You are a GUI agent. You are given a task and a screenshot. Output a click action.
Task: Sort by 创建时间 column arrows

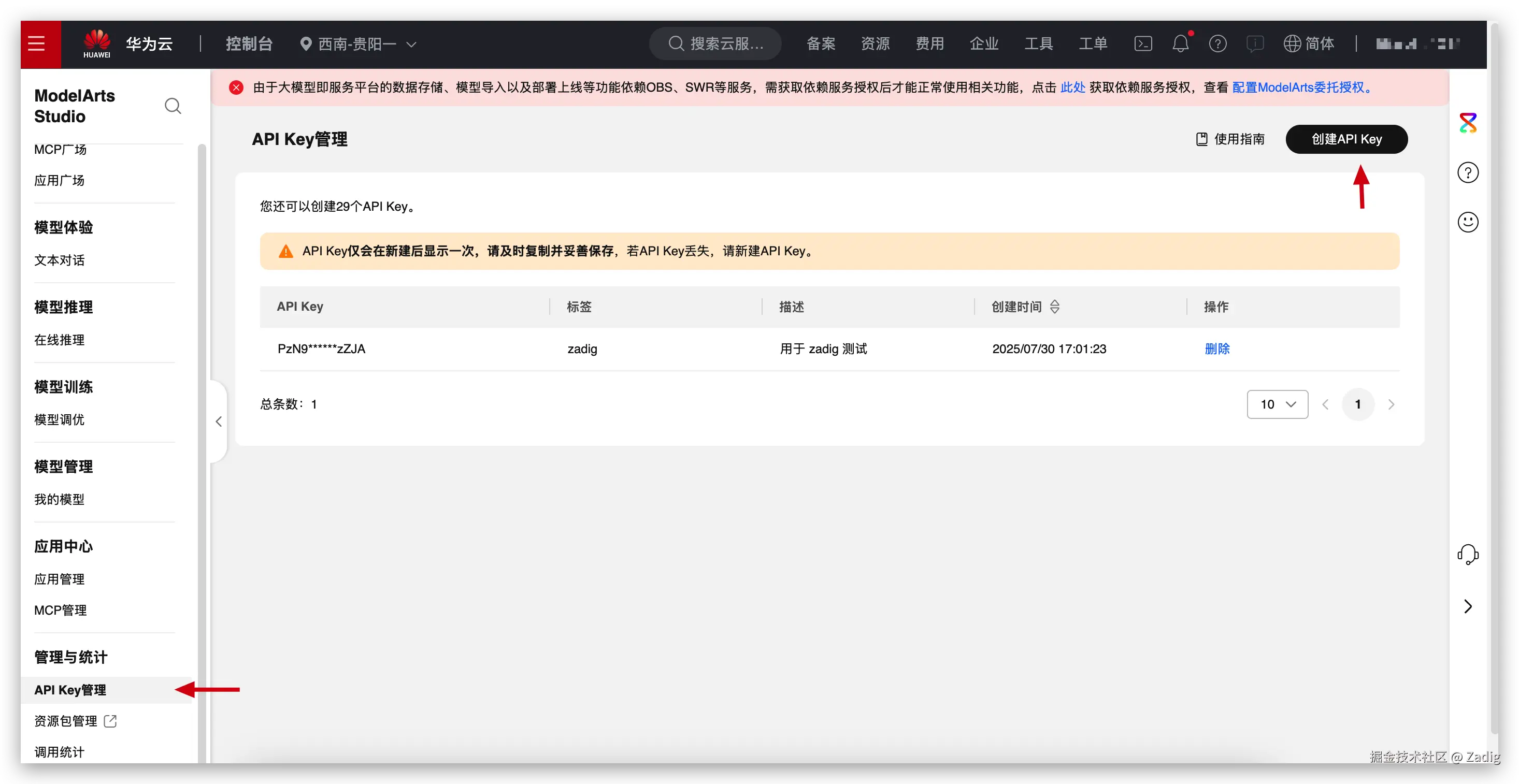point(1054,307)
